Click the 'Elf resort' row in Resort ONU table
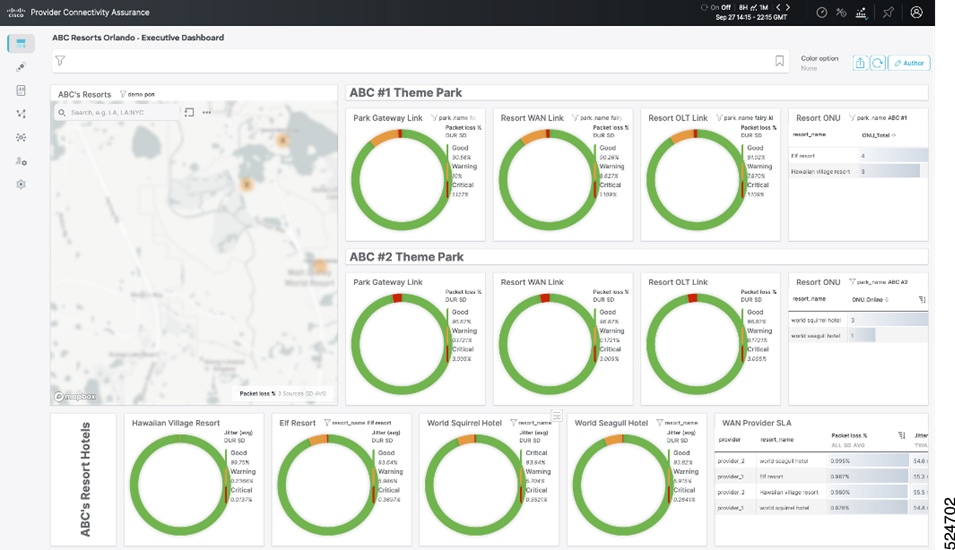 click(x=858, y=156)
